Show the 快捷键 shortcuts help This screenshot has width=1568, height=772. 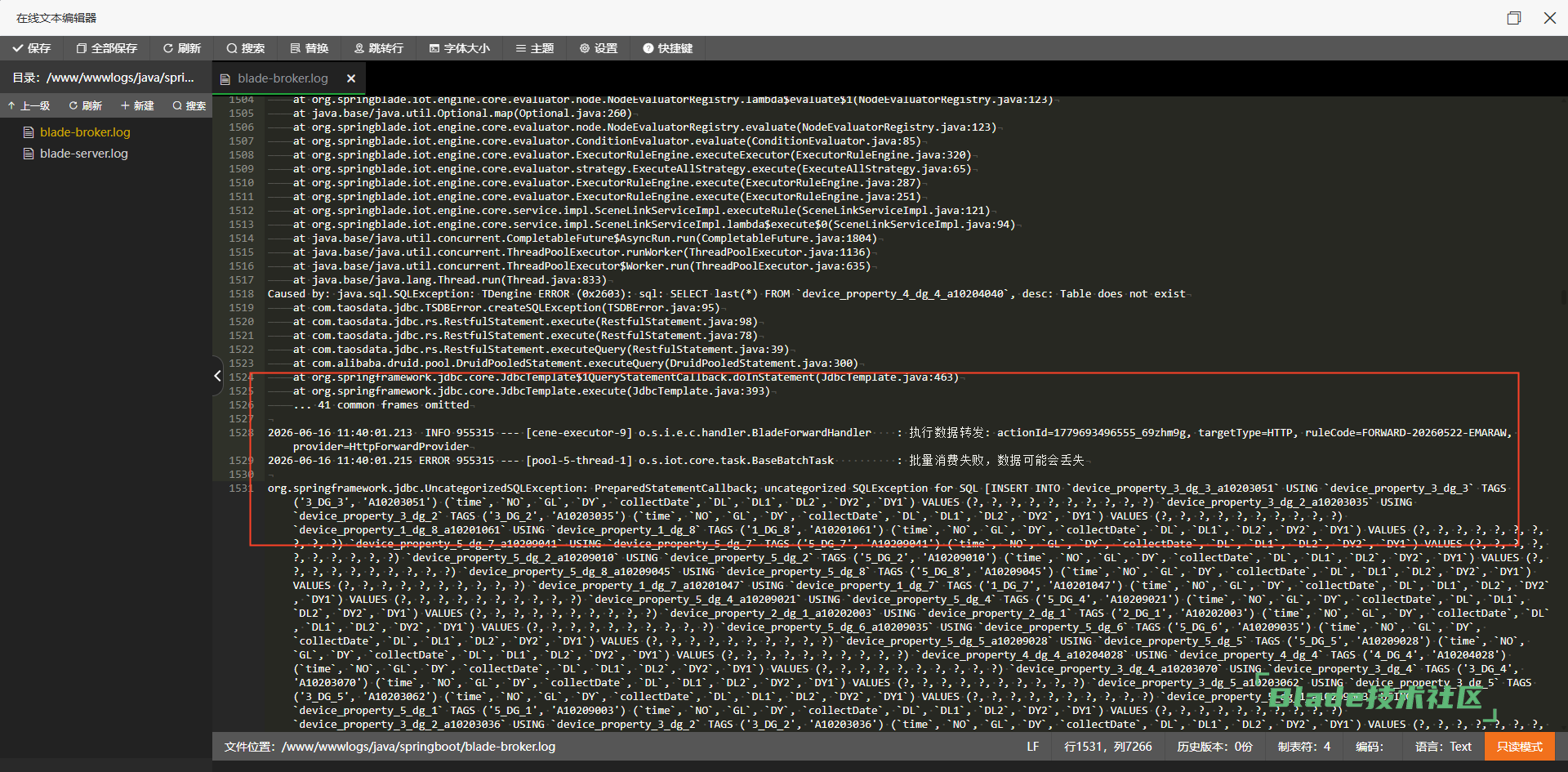[668, 48]
